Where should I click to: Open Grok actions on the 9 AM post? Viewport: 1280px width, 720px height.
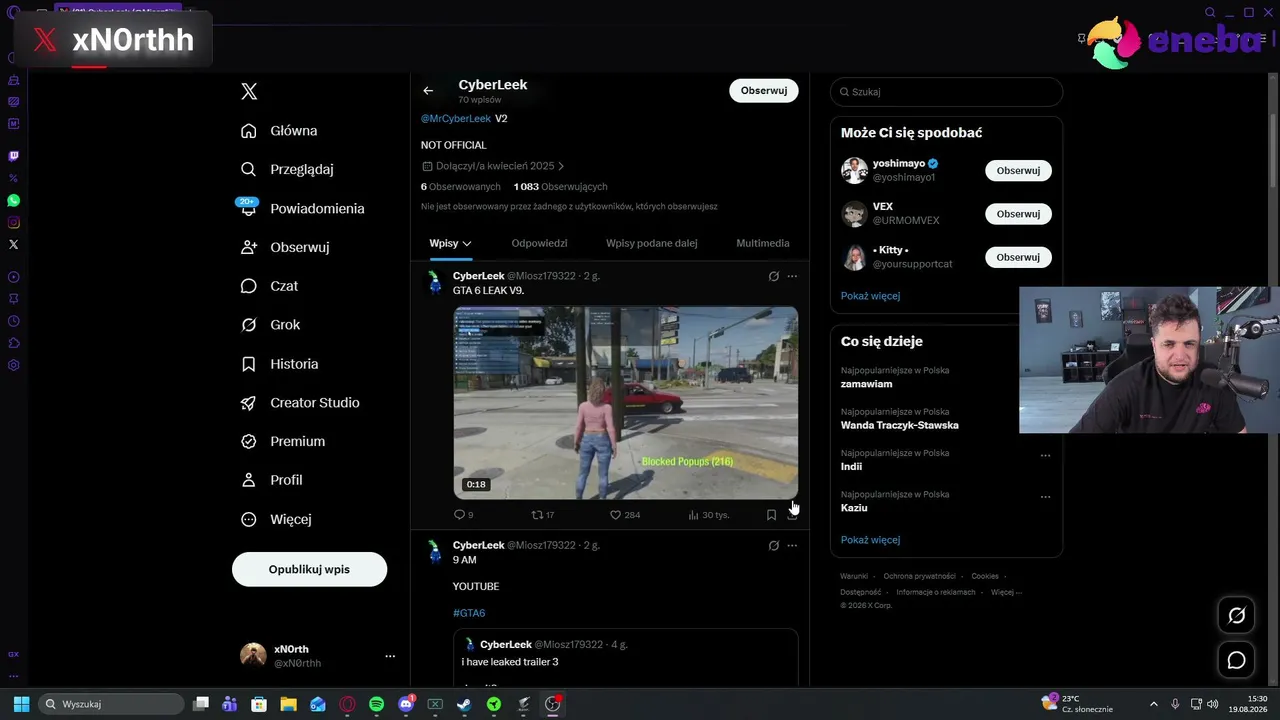(773, 546)
